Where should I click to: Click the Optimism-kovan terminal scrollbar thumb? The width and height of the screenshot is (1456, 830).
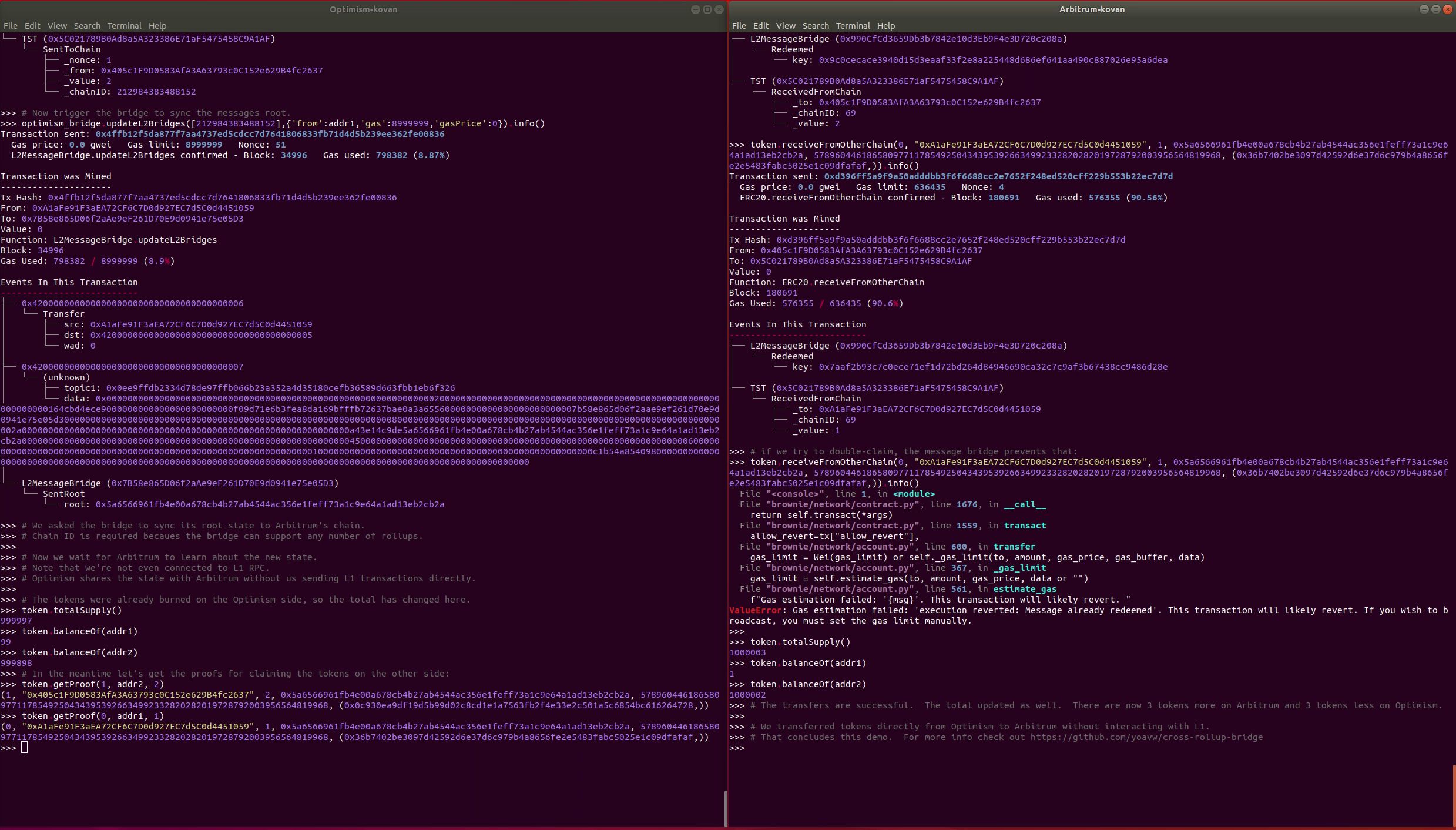[726, 809]
